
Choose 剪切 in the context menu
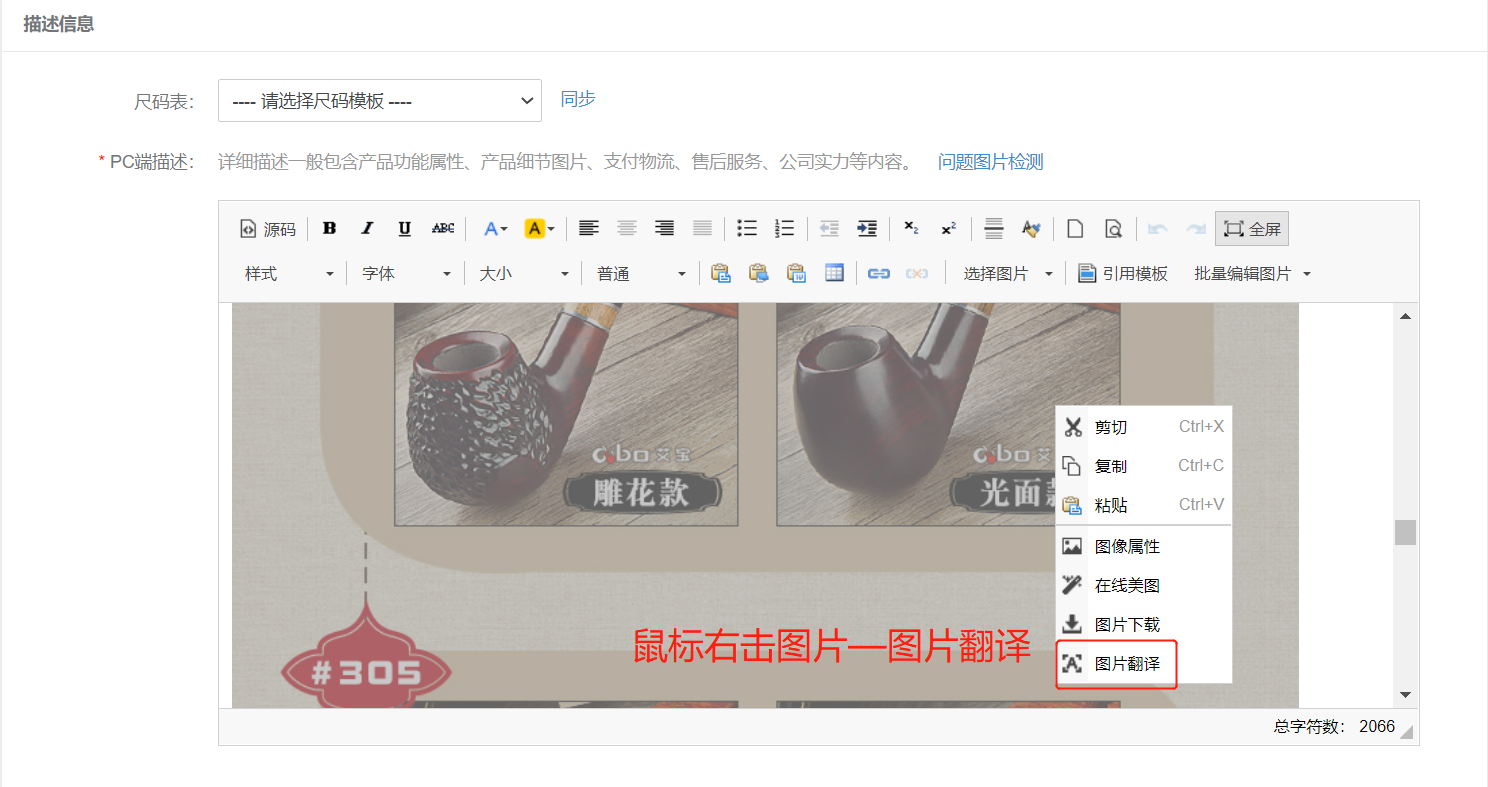(1144, 427)
